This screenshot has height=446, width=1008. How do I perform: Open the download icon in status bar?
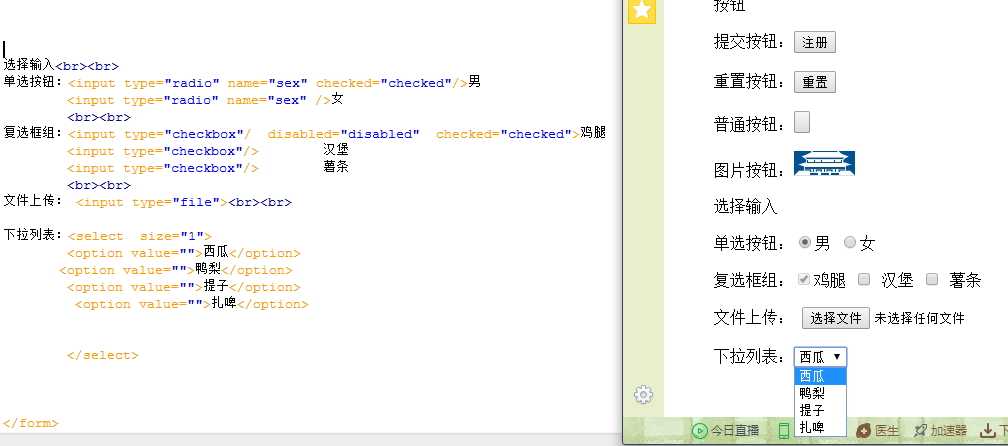(987, 431)
